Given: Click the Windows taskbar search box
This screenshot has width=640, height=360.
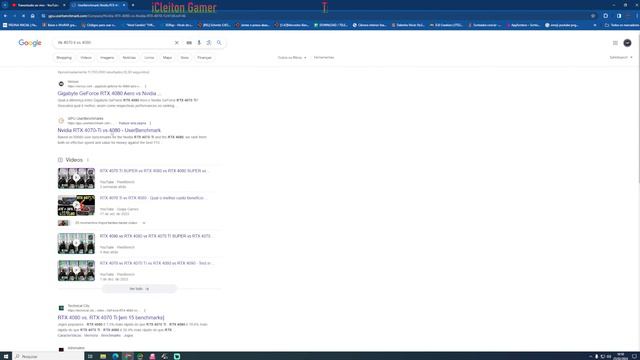Looking at the screenshot, I should click(x=48, y=356).
